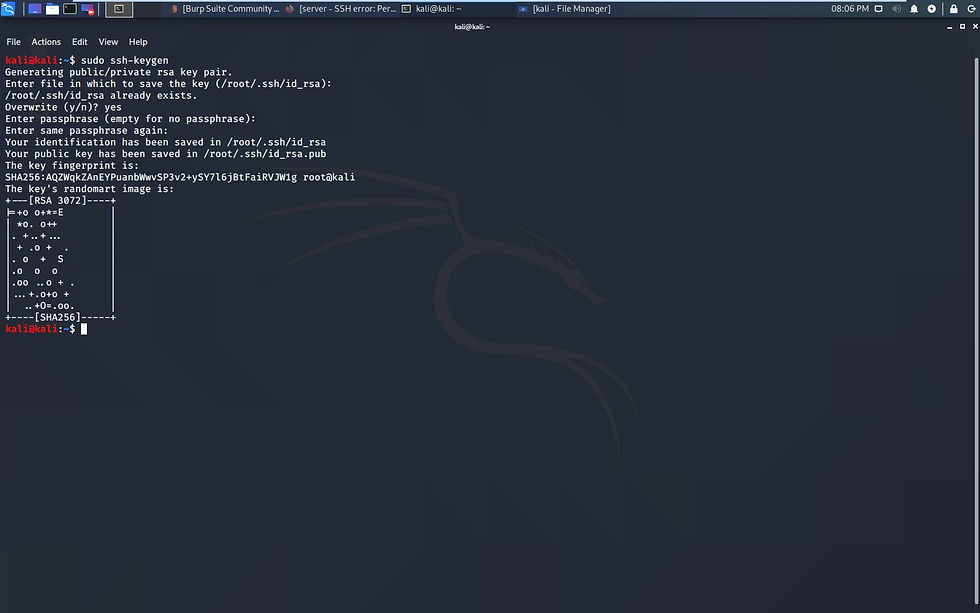Click the 'The key fingerprint is:' line
This screenshot has width=980, height=613.
tap(72, 165)
